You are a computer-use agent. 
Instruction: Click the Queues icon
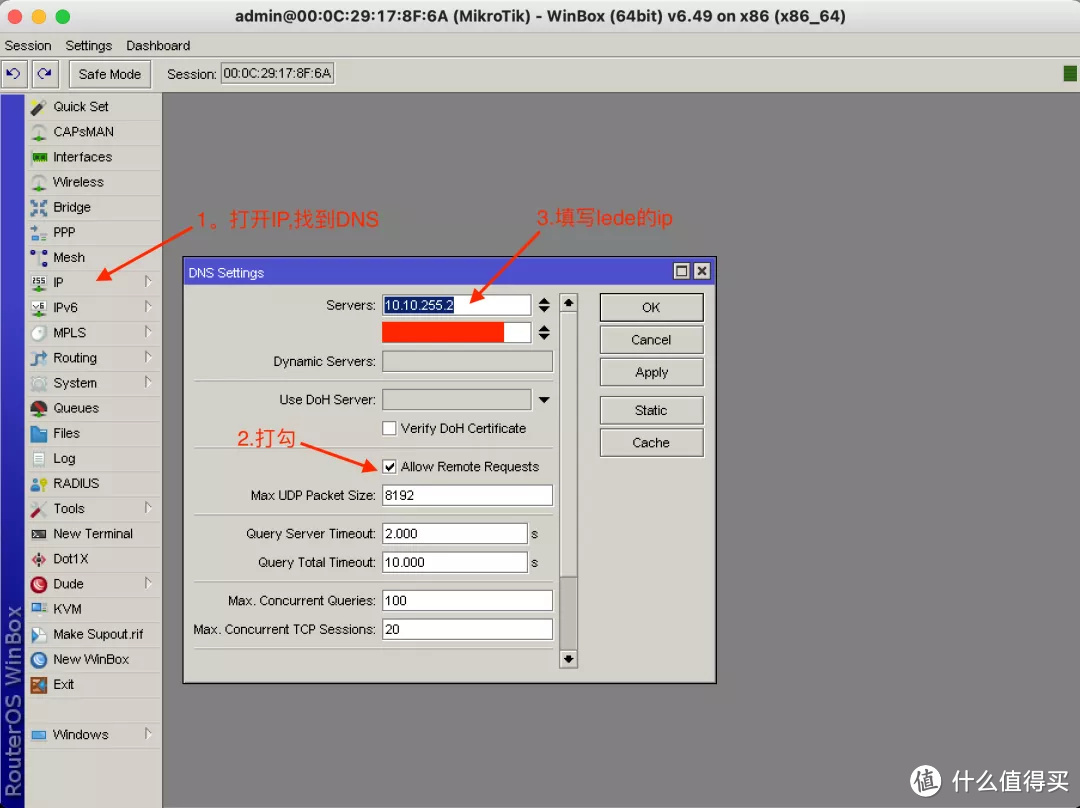[39, 408]
